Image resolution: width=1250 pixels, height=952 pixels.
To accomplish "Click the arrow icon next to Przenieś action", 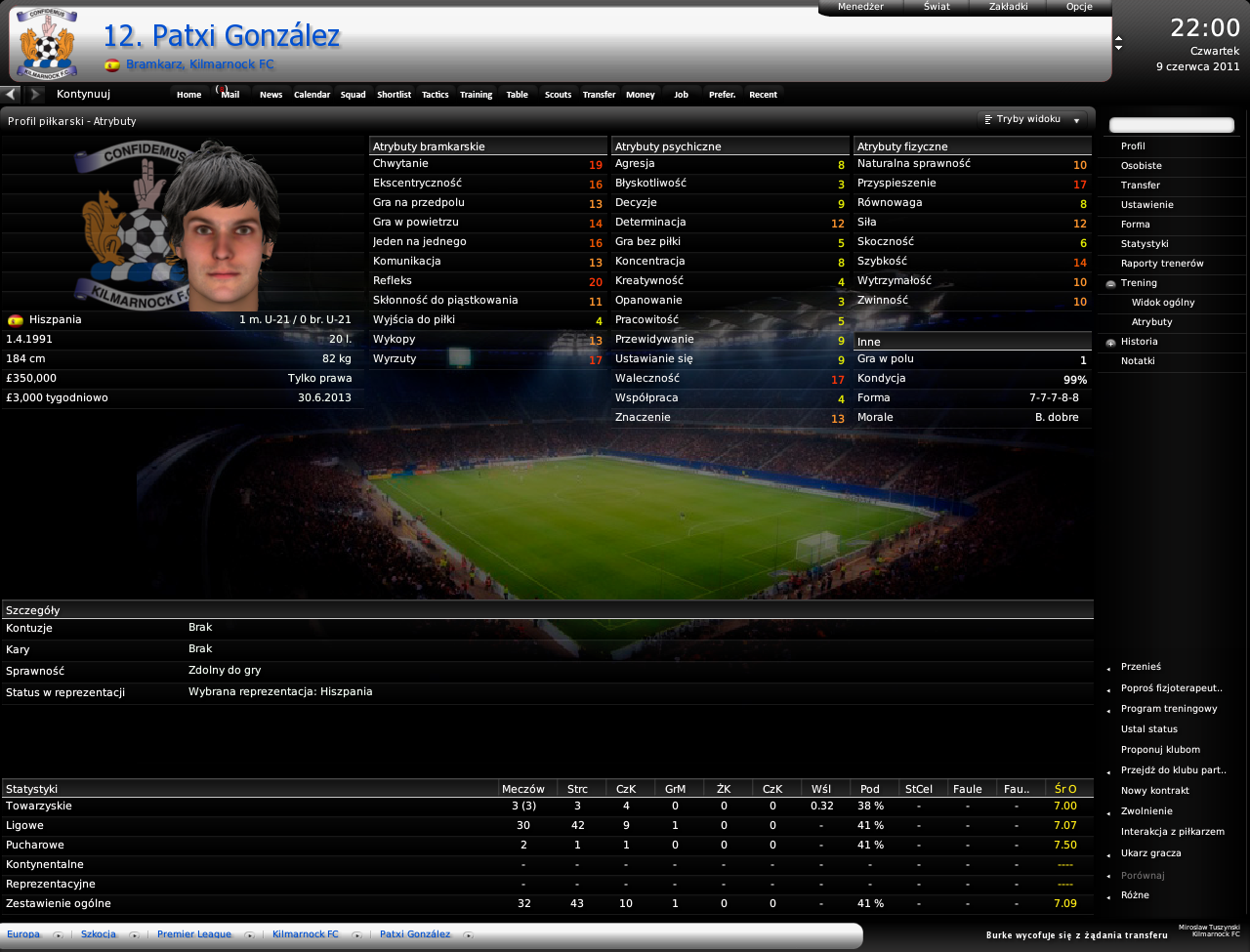I will [x=1108, y=668].
